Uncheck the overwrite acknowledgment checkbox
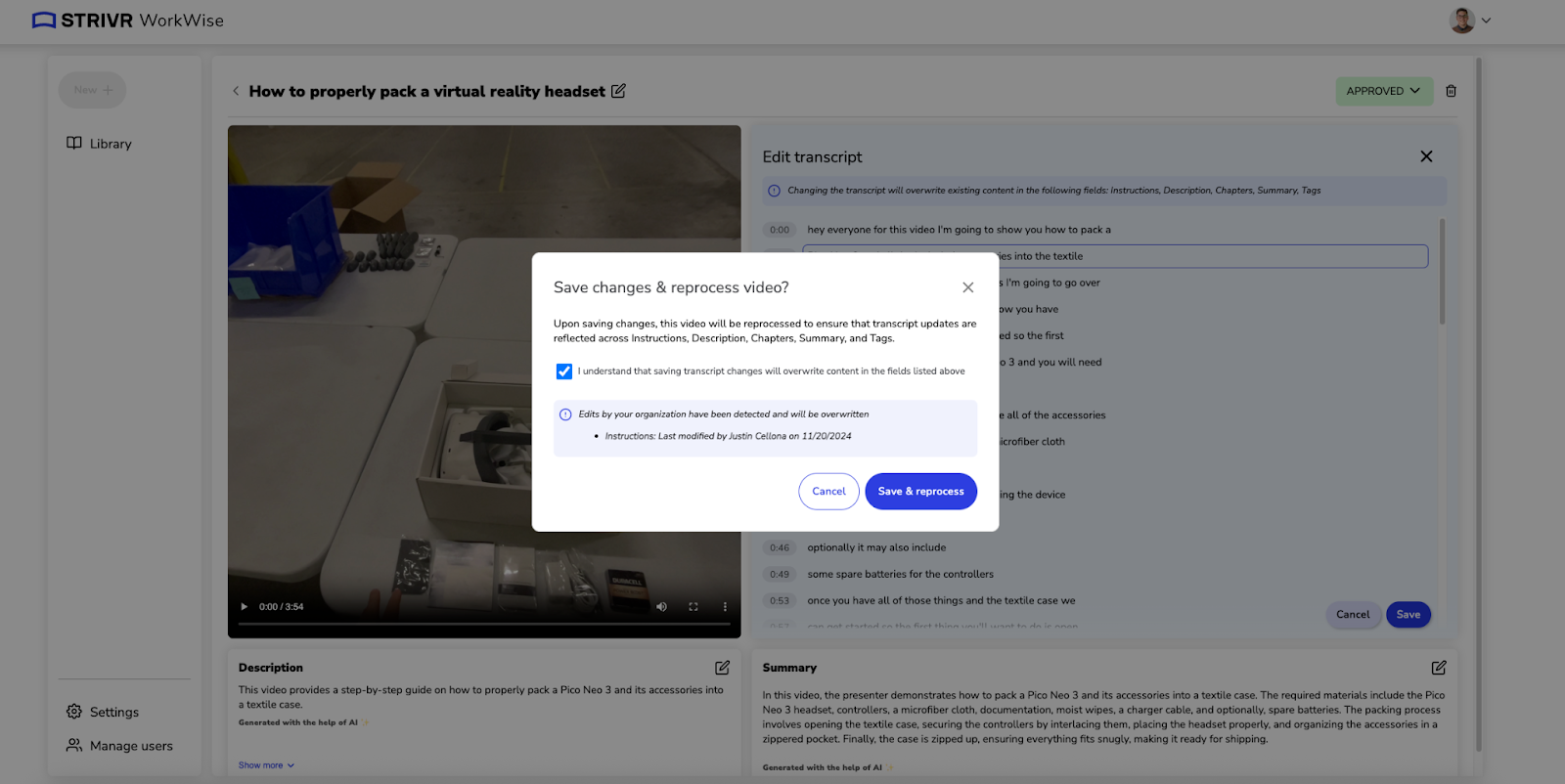This screenshot has height=784, width=1565. pos(564,371)
